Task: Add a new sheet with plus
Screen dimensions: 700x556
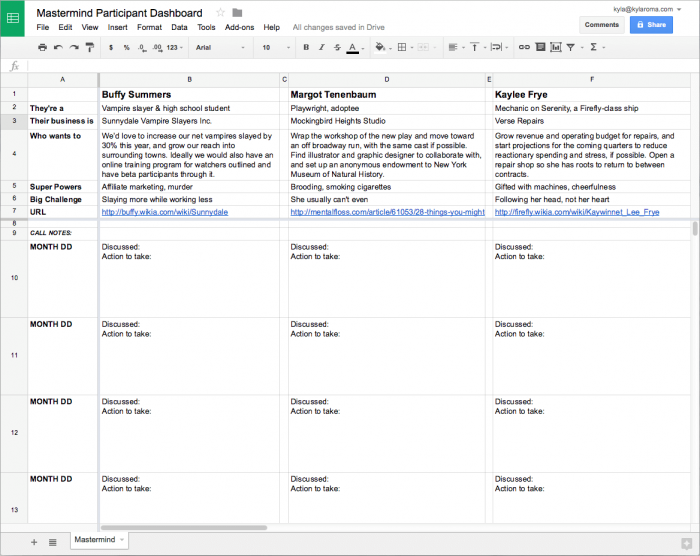Action: pos(34,542)
